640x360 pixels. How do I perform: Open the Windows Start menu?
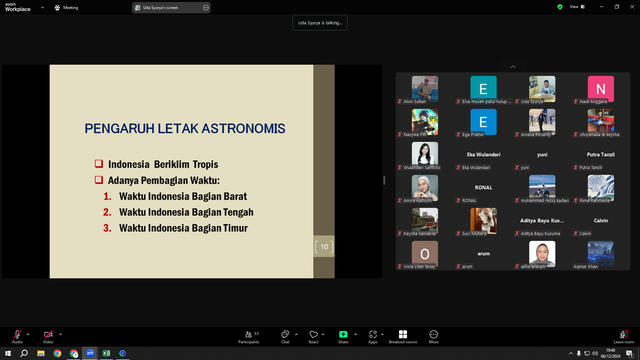click(x=8, y=353)
